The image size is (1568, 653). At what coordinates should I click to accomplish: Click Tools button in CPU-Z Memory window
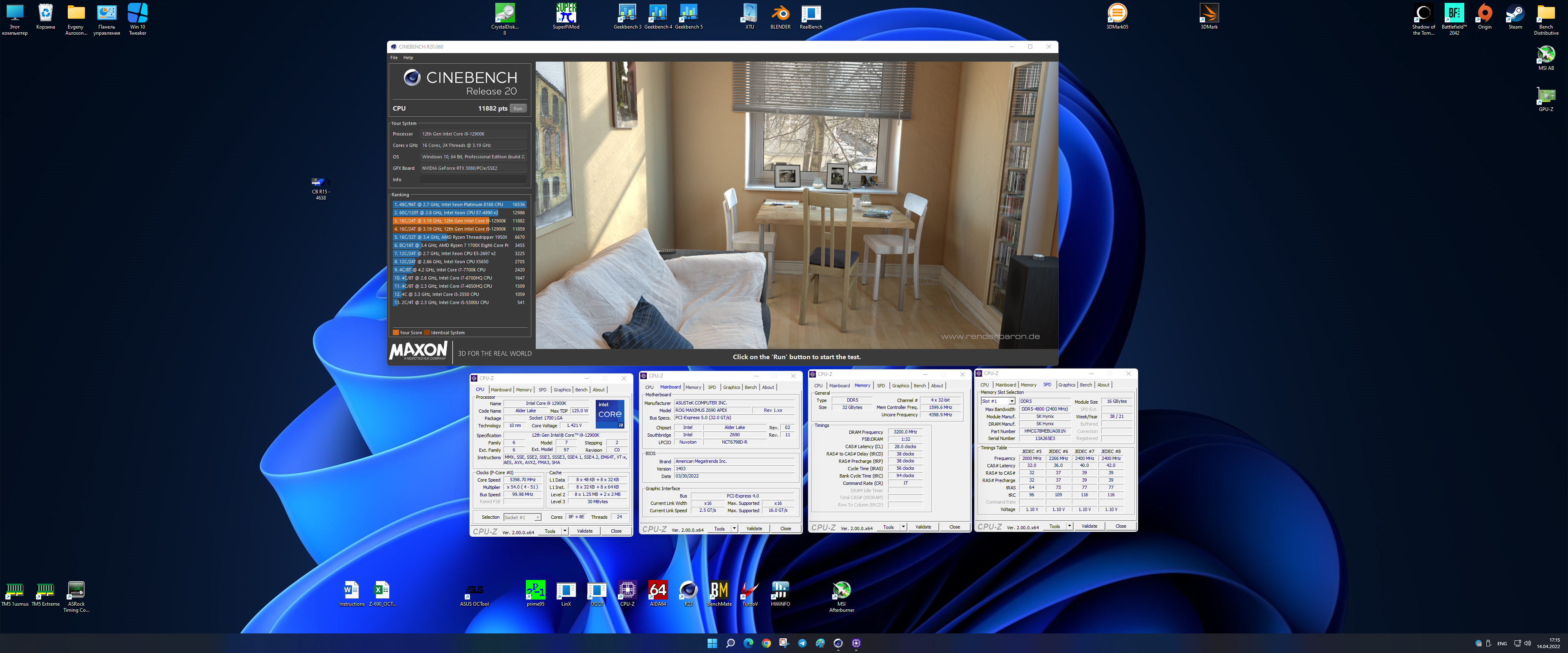[x=888, y=527]
